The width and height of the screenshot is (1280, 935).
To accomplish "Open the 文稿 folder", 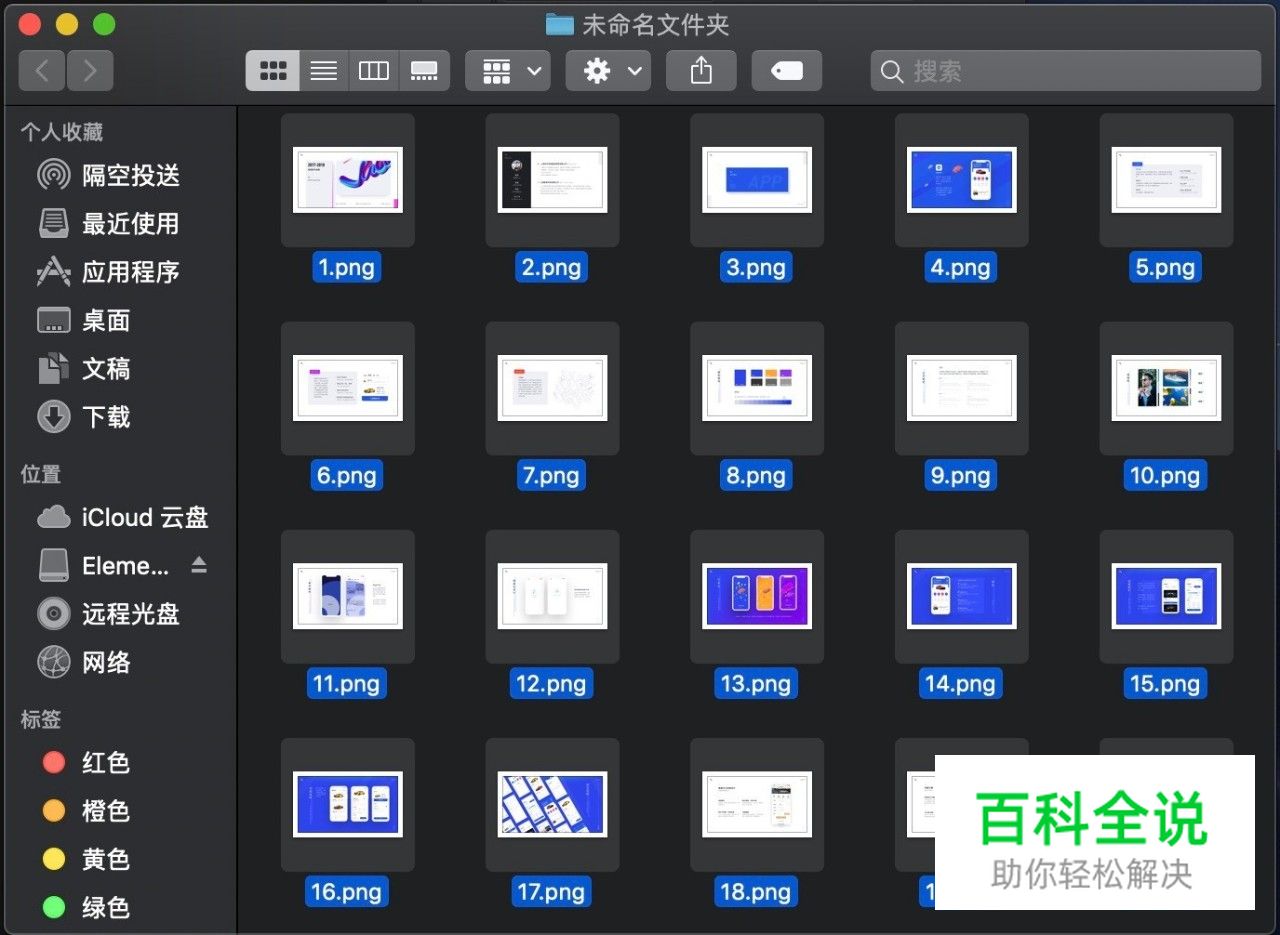I will pyautogui.click(x=106, y=369).
